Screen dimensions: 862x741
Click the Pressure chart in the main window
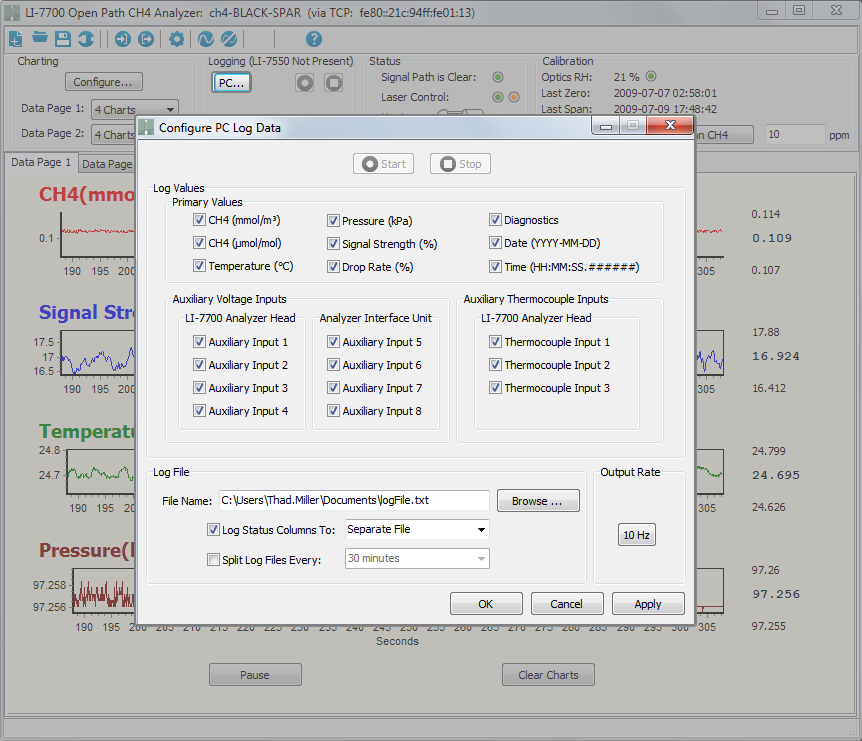(x=104, y=590)
